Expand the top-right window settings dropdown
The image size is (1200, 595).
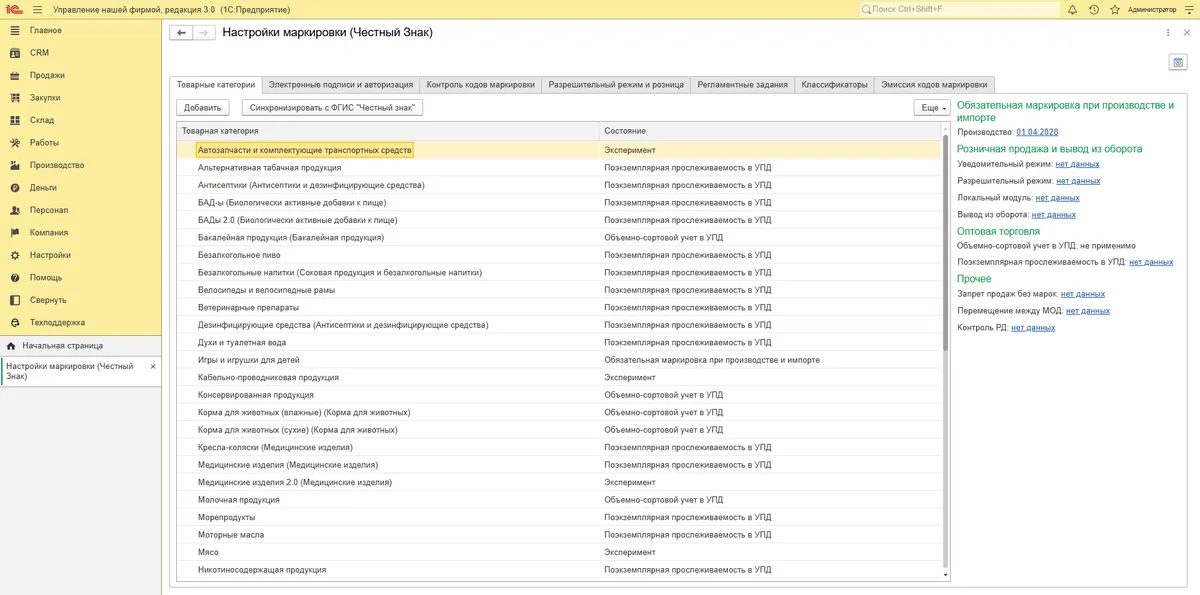pos(1188,9)
